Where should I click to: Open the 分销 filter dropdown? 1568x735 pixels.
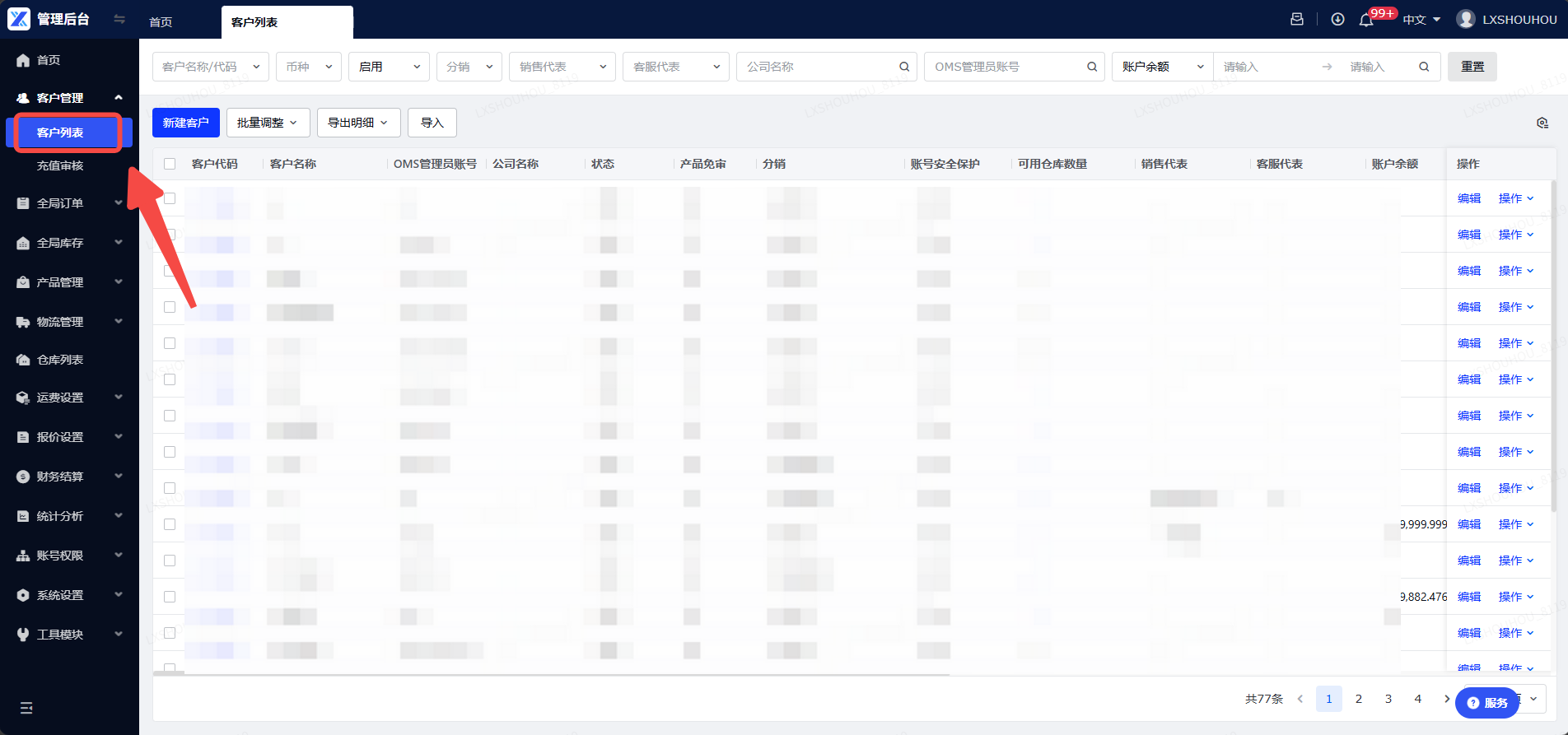(x=469, y=67)
